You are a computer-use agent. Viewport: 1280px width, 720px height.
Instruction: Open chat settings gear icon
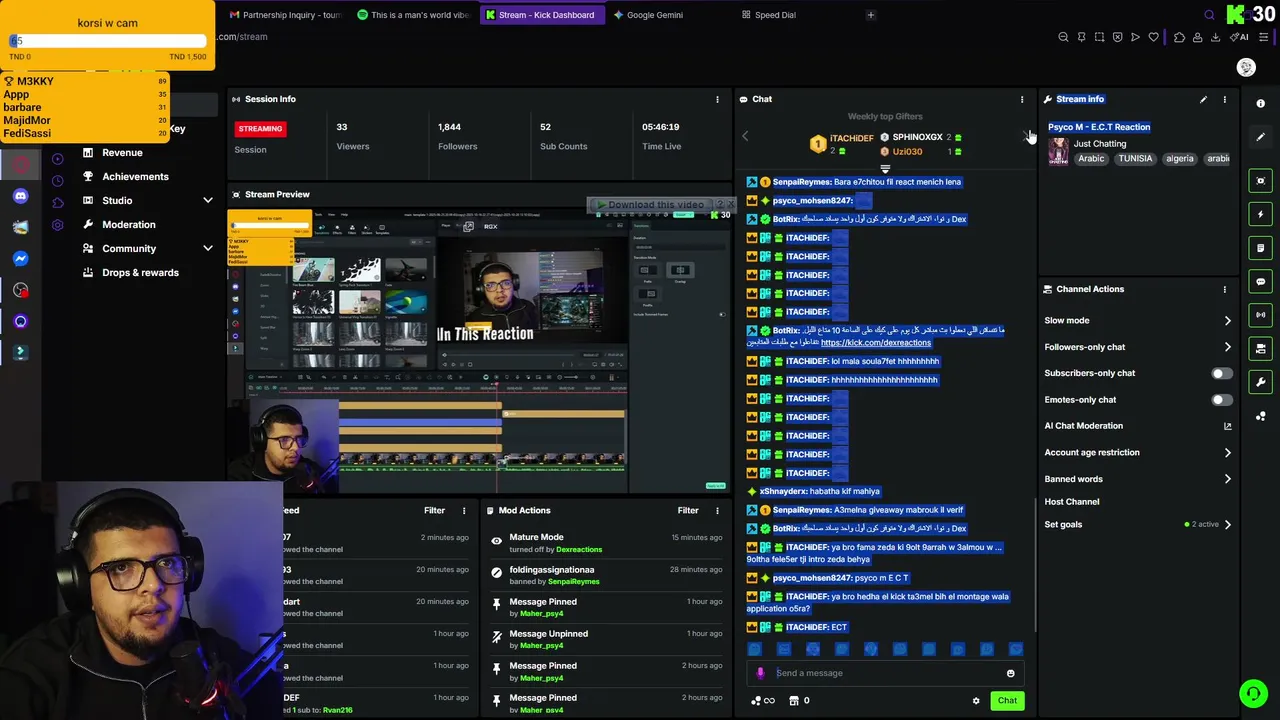976,701
